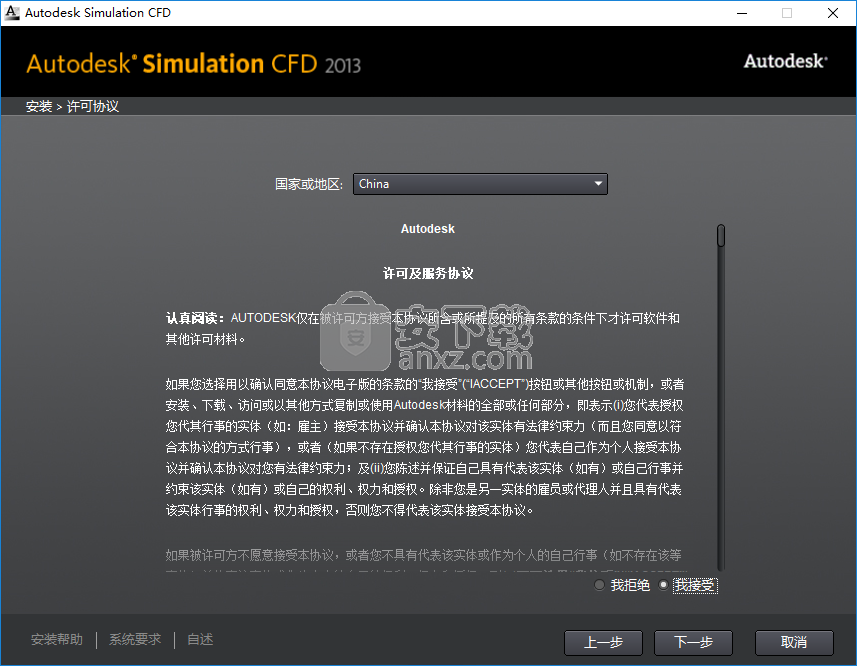Click the 认真阅读 bold text in the agreement

point(195,319)
